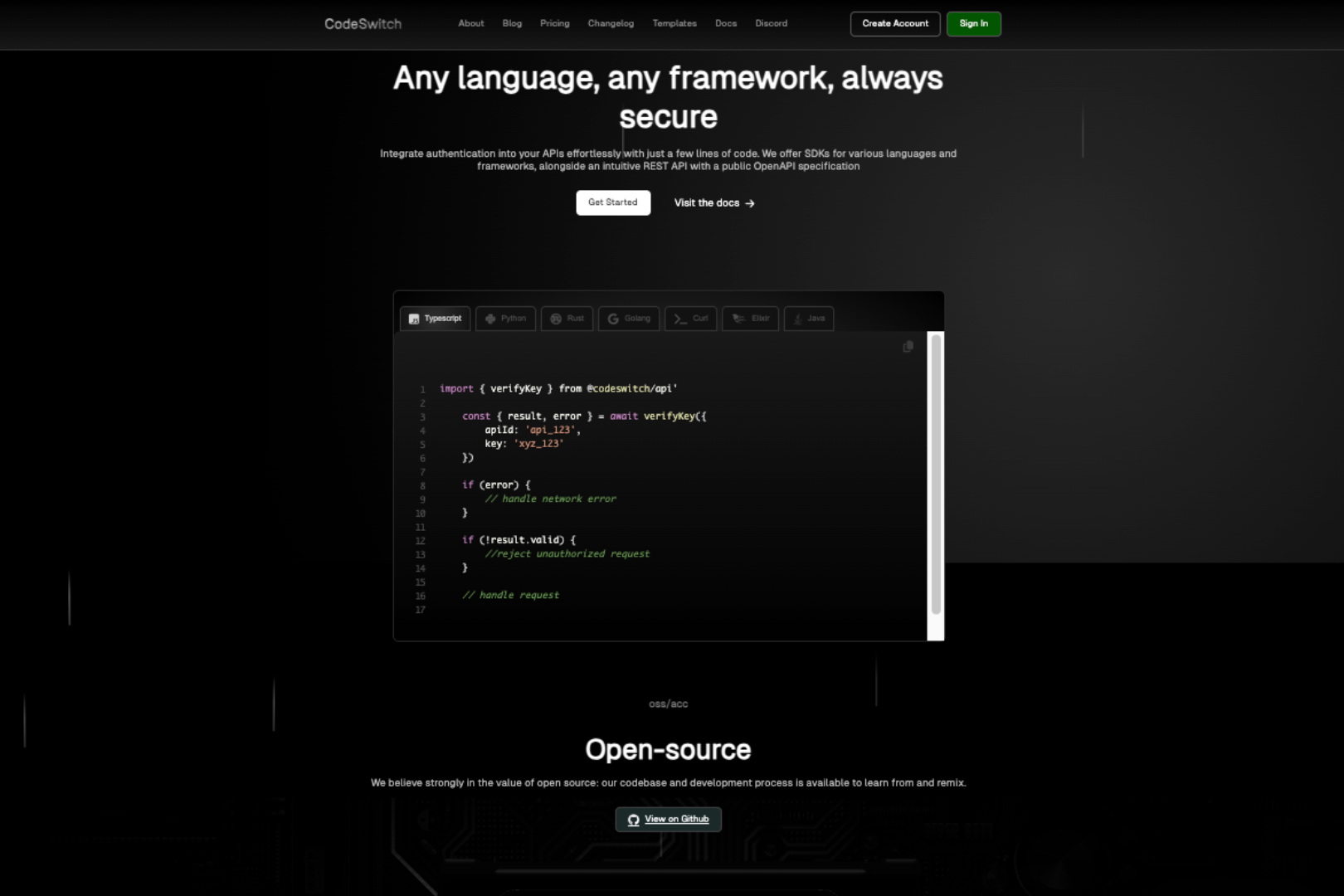
Task: Click the code panel vertical scrollbar
Action: pyautogui.click(x=936, y=474)
